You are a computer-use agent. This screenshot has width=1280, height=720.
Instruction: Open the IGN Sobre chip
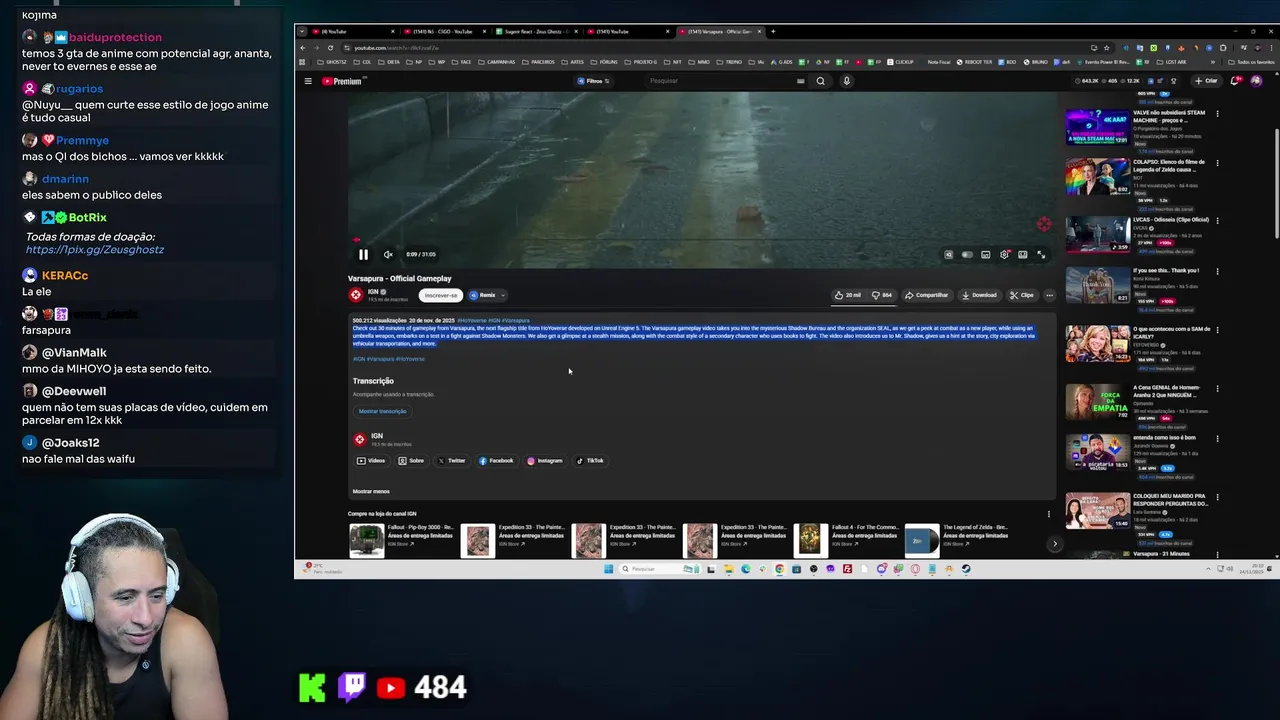coord(411,461)
